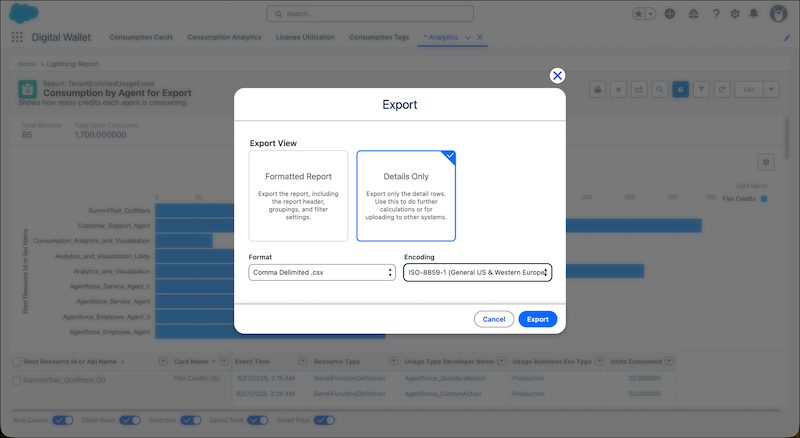Close the Analytics tab with X
800x438 pixels.
[x=480, y=37]
